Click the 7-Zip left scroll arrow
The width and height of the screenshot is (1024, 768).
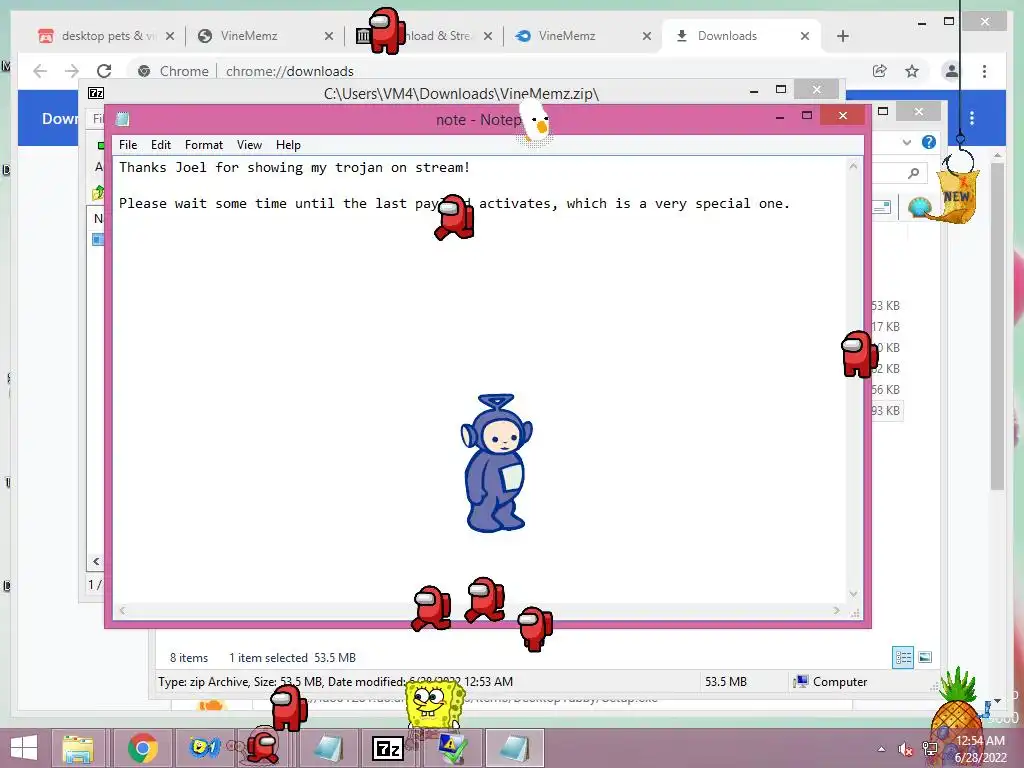(96, 562)
